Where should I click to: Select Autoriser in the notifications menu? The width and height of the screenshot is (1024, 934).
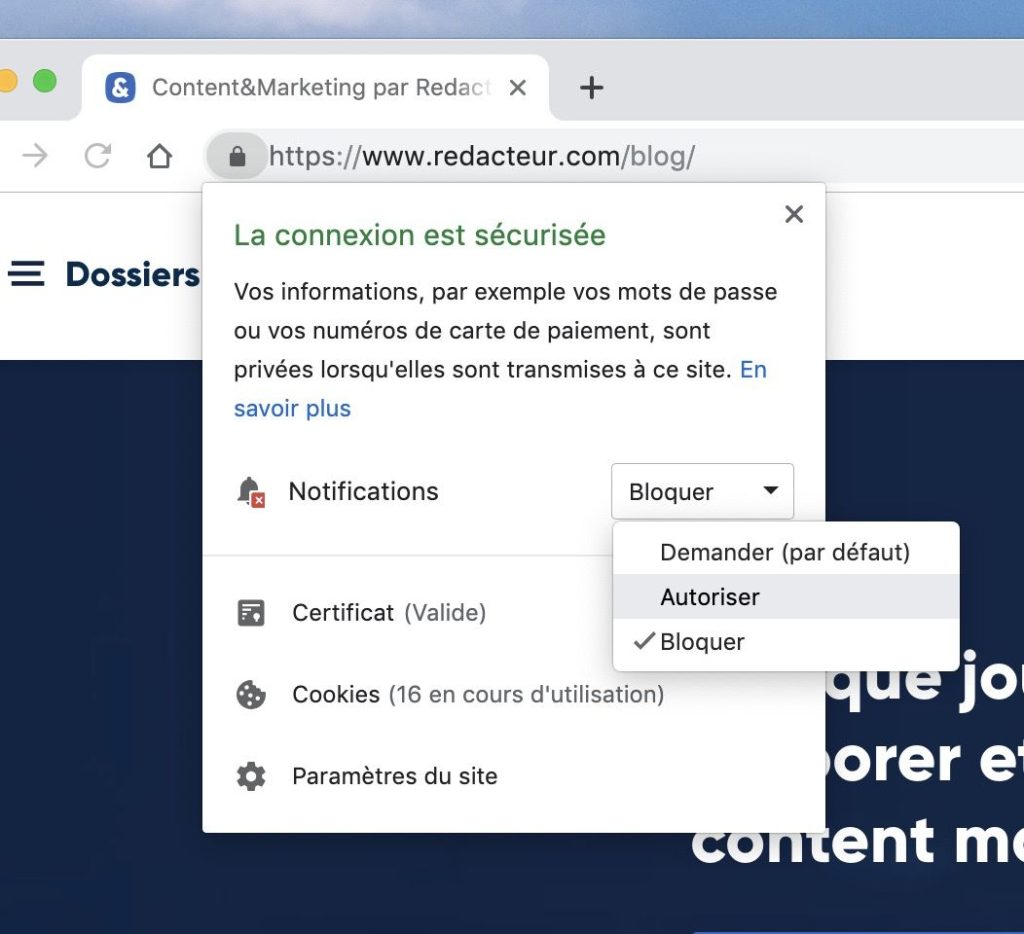coord(710,596)
